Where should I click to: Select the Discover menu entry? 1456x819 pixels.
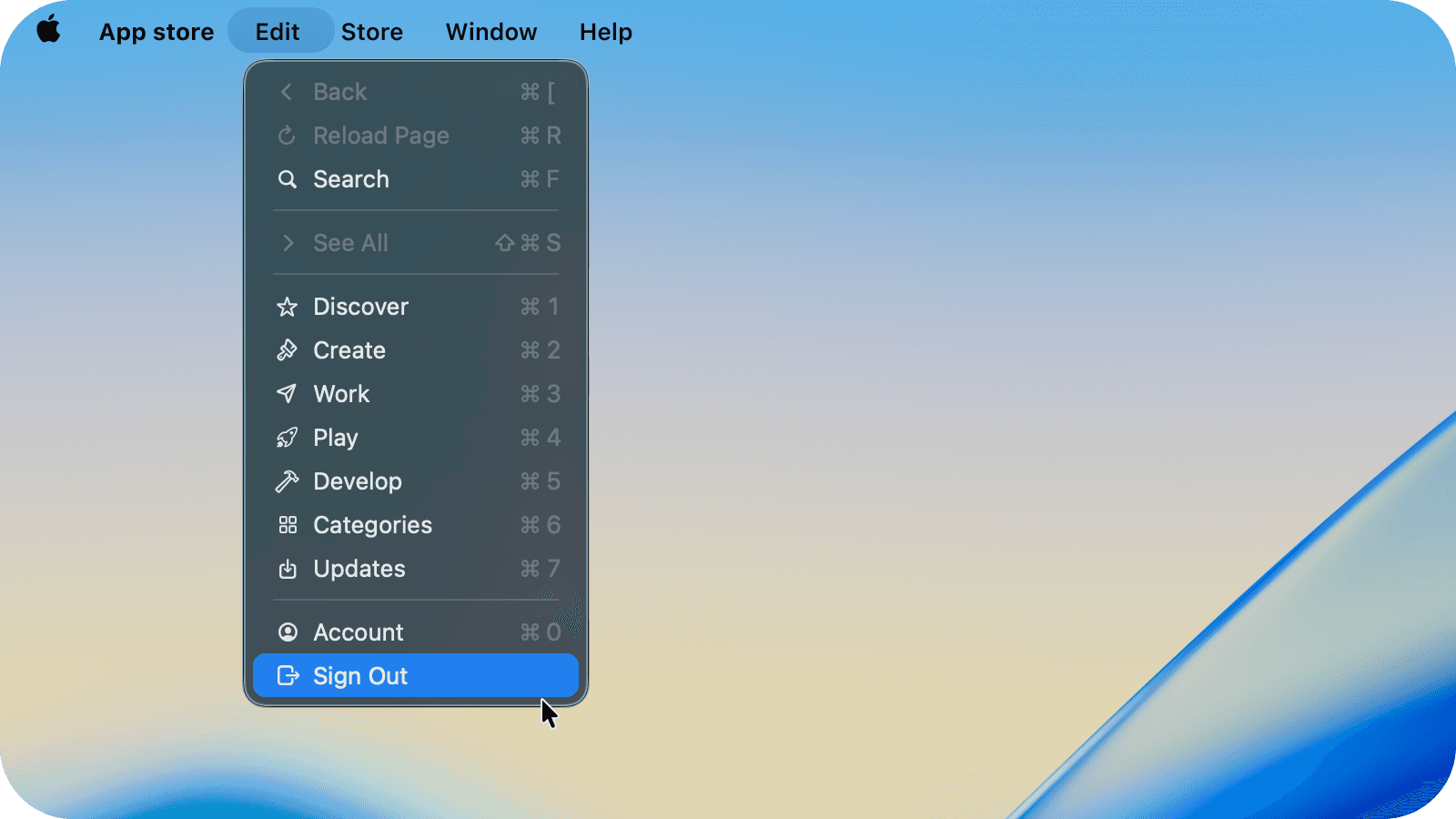416,307
